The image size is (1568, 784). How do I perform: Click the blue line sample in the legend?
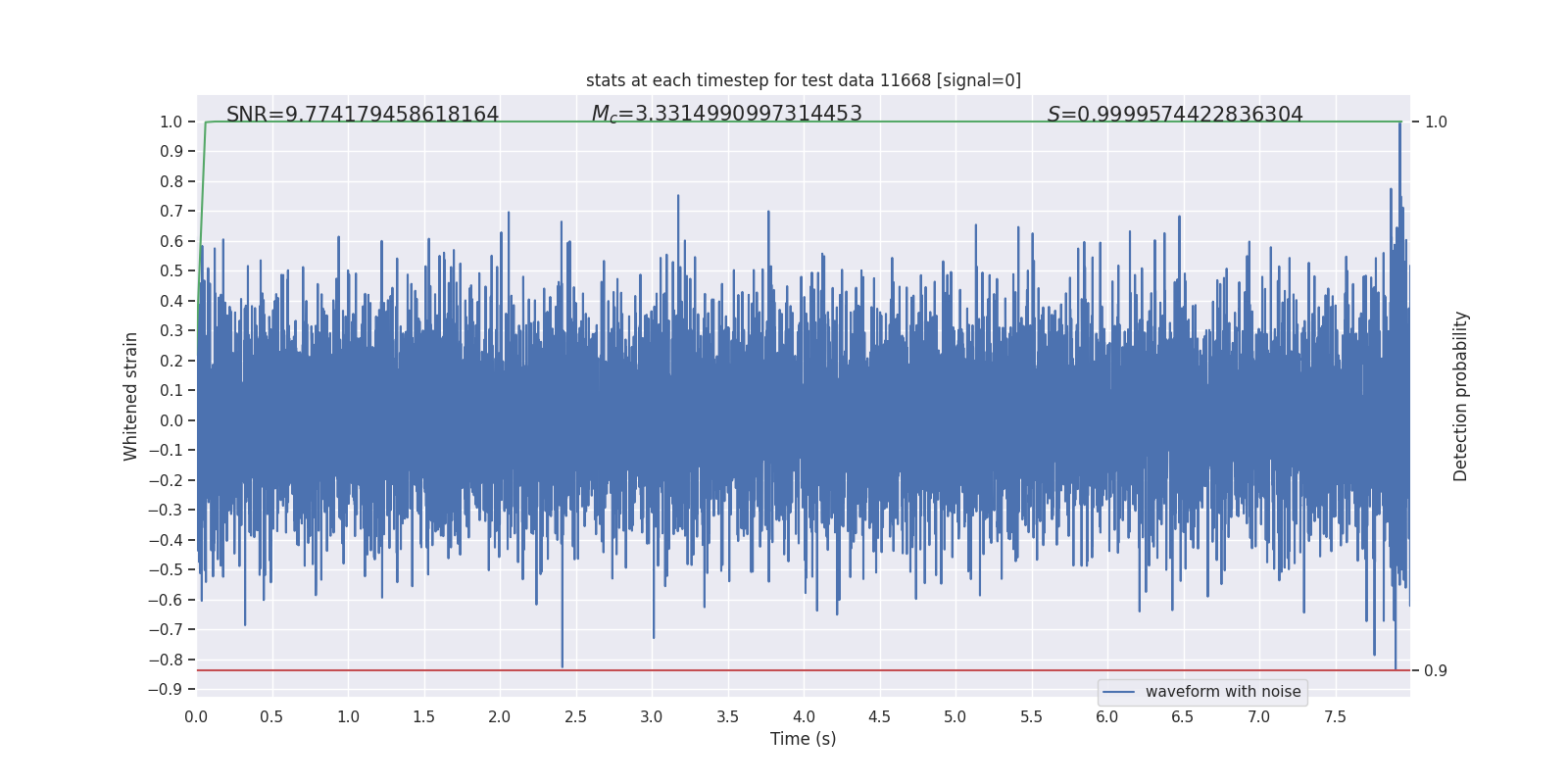(1119, 692)
